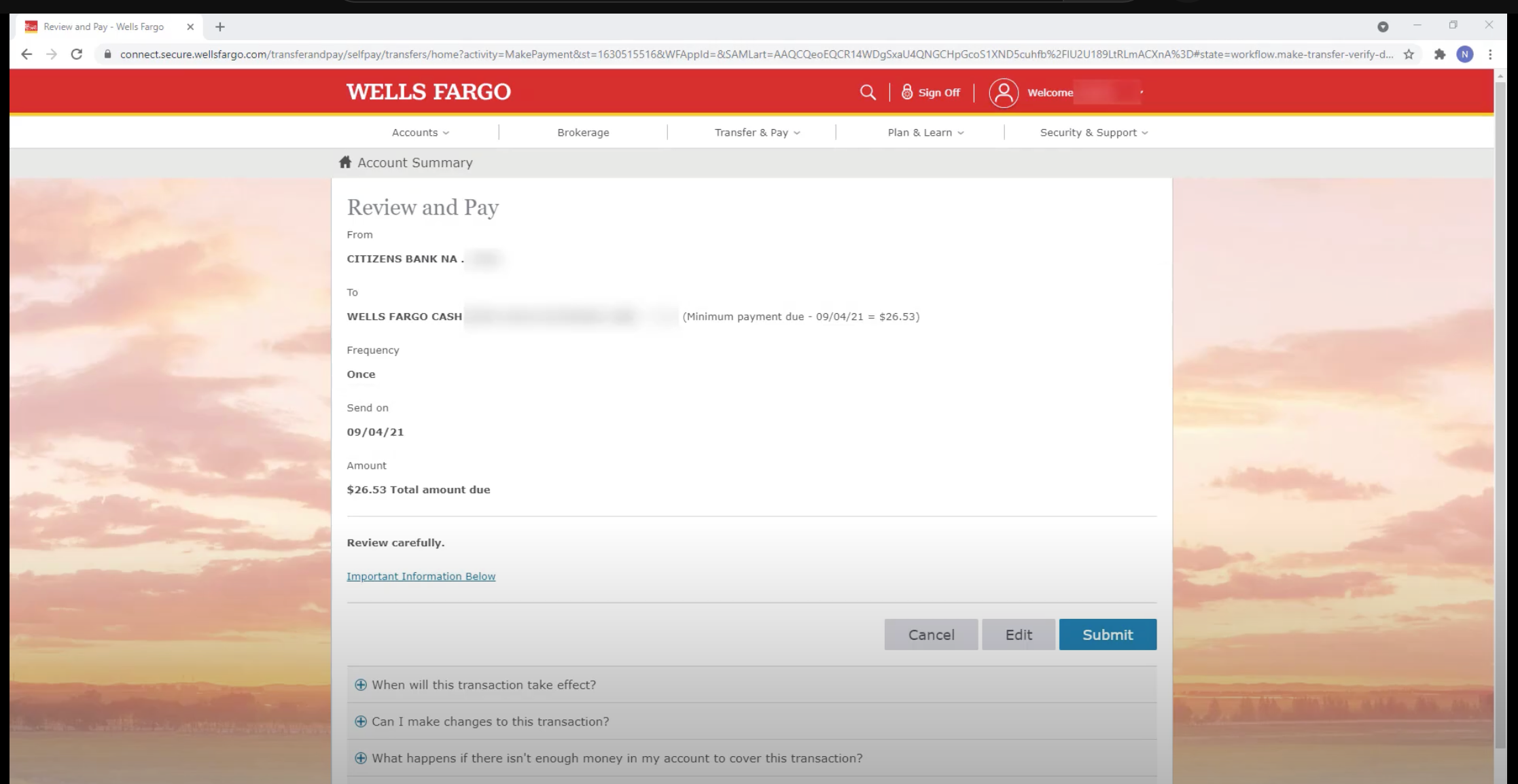Open the Important Information Below link
The image size is (1518, 784).
(x=421, y=575)
